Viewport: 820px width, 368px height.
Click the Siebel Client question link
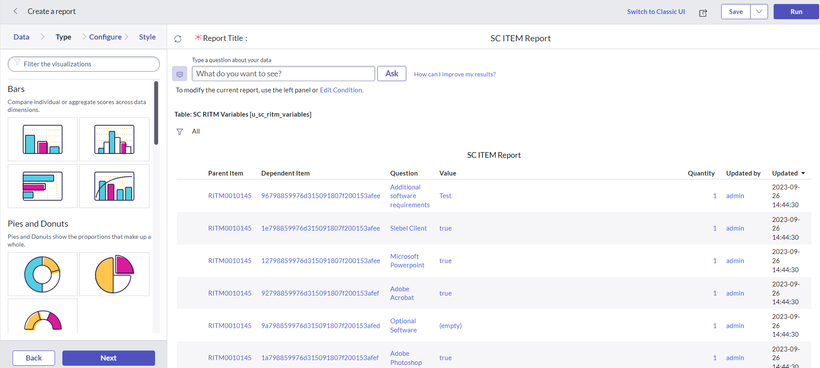pyautogui.click(x=408, y=228)
